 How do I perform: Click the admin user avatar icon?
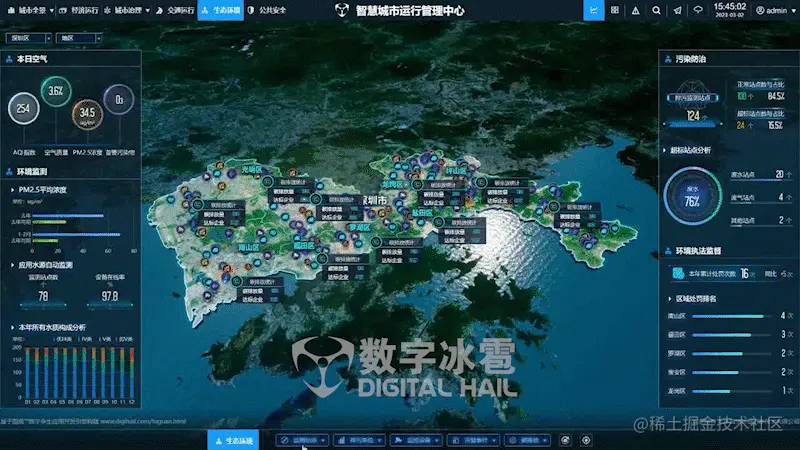pos(760,10)
